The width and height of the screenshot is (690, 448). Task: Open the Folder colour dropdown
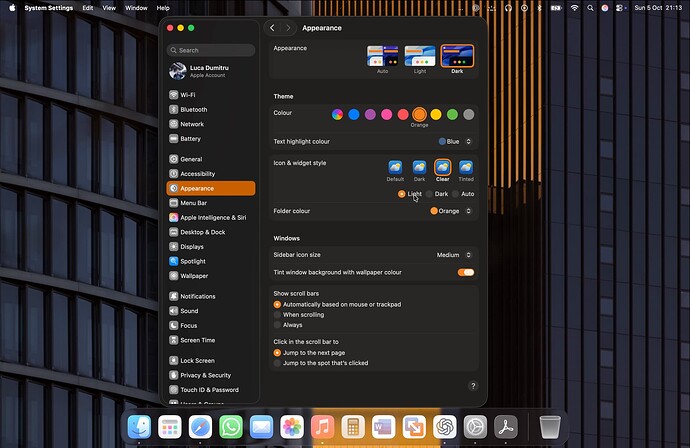tap(451, 211)
